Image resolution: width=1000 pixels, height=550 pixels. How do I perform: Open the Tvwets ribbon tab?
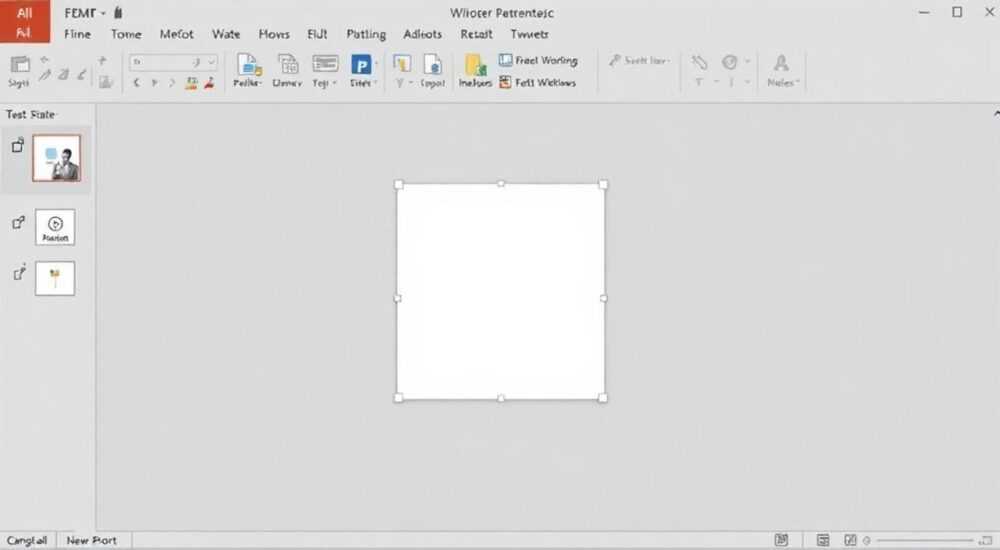pos(529,34)
